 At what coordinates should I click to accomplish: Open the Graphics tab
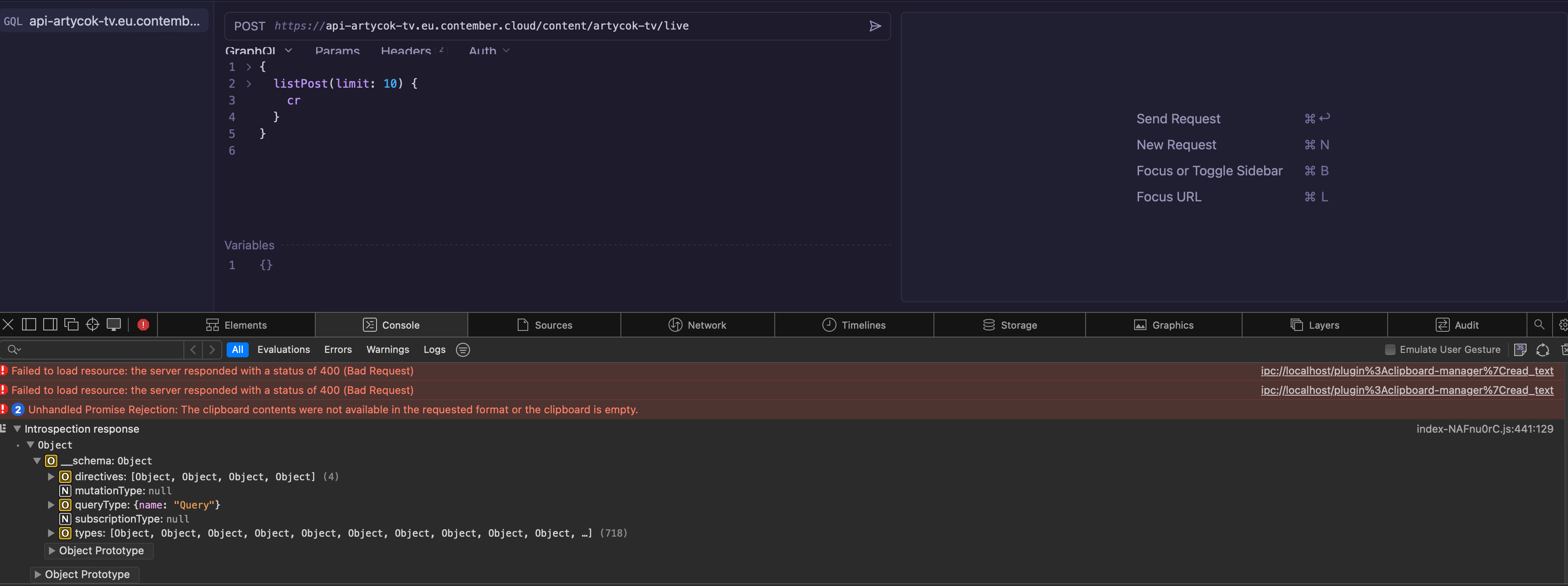coord(1163,325)
